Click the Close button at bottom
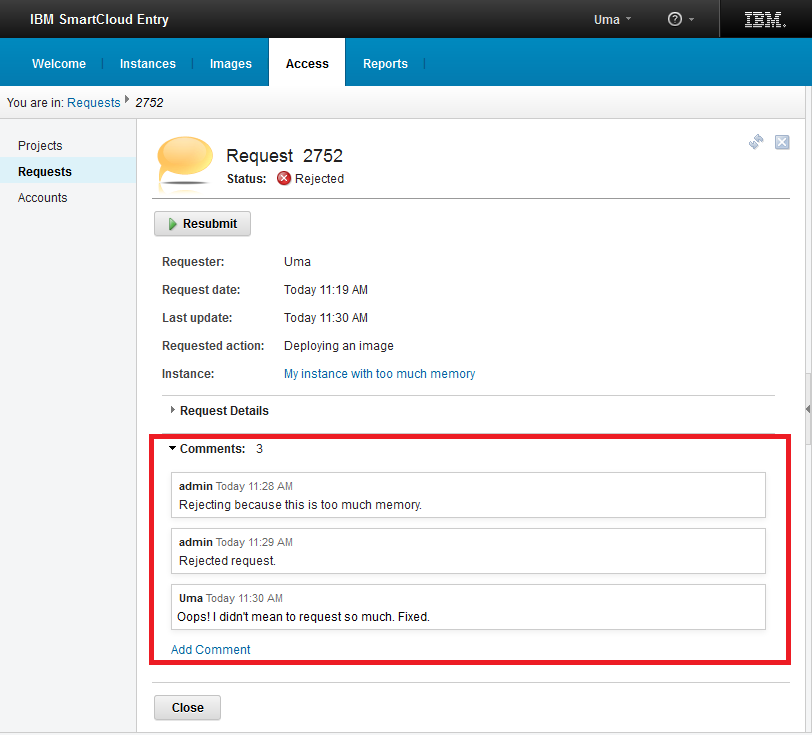This screenshot has height=735, width=812. point(187,707)
